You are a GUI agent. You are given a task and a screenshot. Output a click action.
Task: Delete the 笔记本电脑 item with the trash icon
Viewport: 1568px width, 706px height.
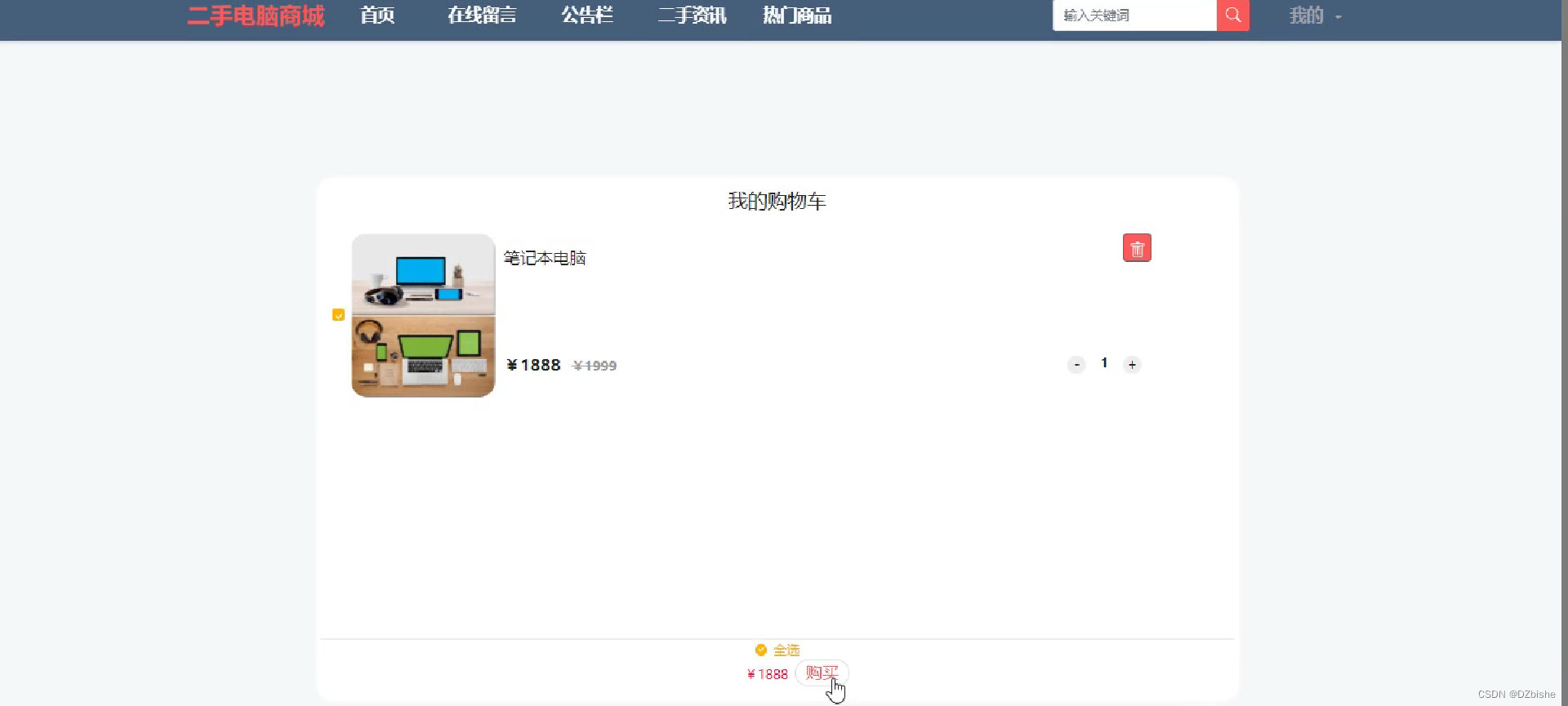(1137, 248)
